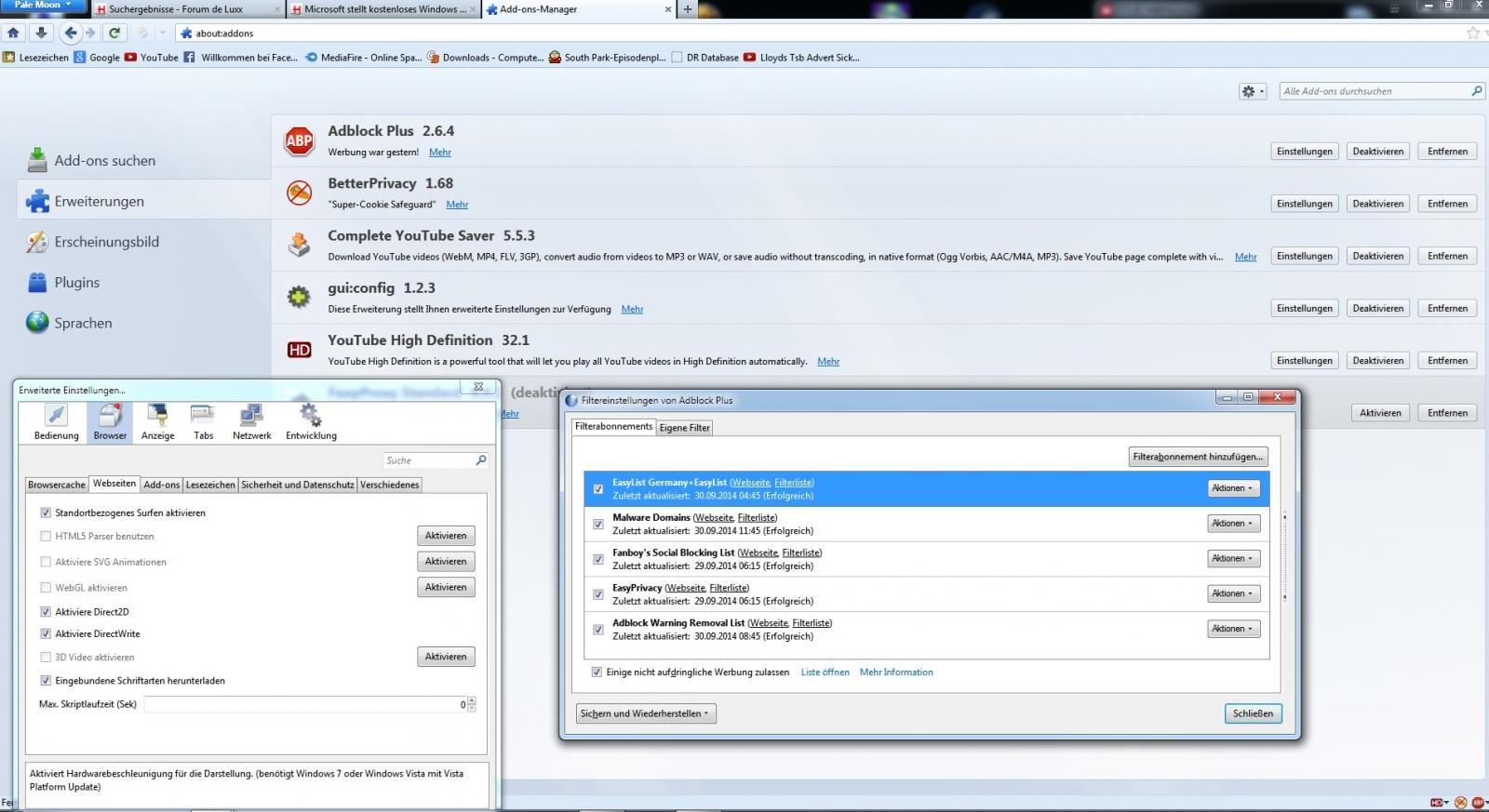Click the Adblock Plus ABP extension icon

[299, 140]
